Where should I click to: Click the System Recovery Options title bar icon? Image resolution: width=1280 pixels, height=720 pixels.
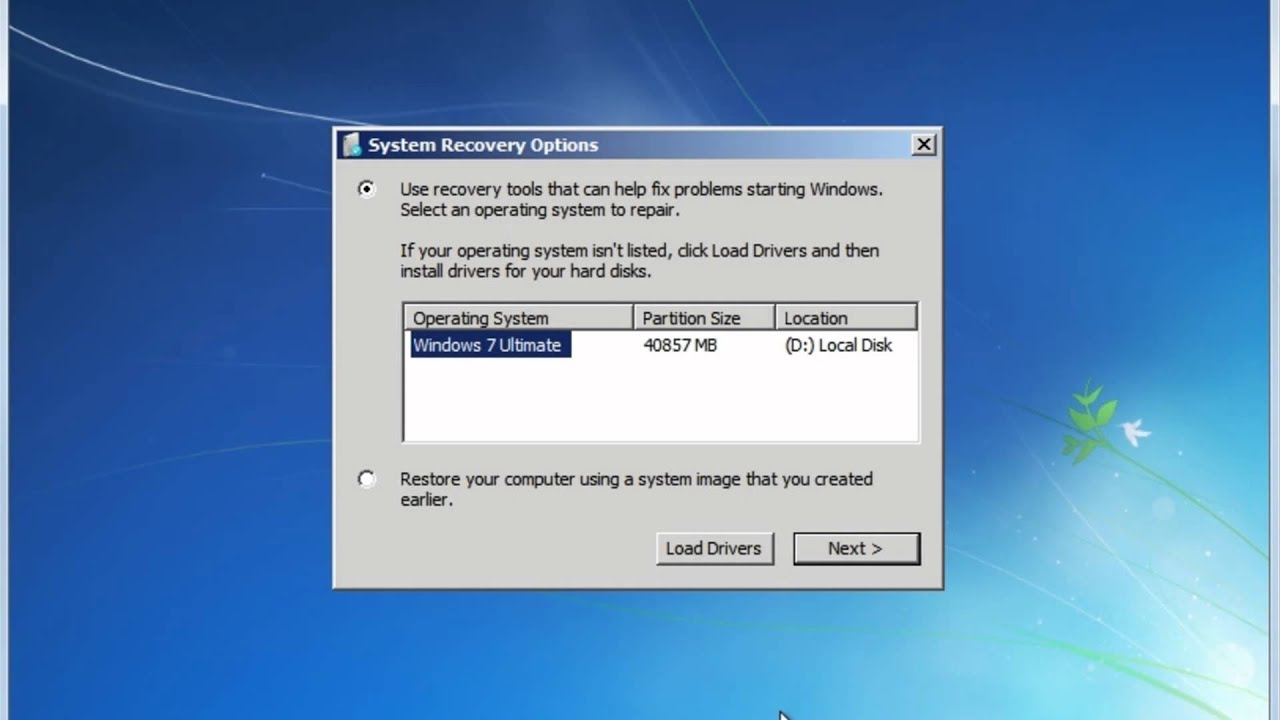[x=351, y=145]
